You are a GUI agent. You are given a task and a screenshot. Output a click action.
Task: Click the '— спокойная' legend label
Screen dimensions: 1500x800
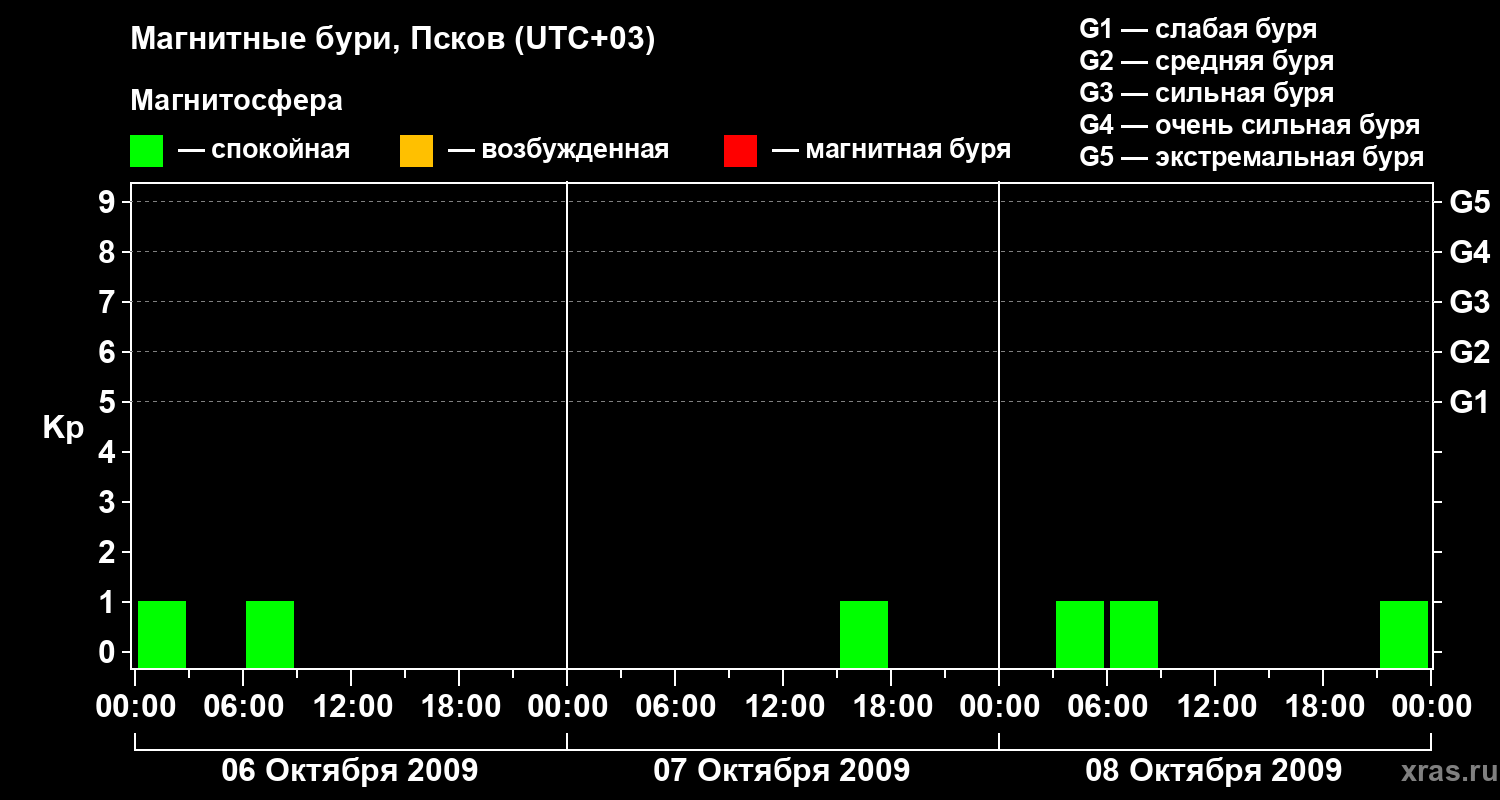click(x=264, y=151)
